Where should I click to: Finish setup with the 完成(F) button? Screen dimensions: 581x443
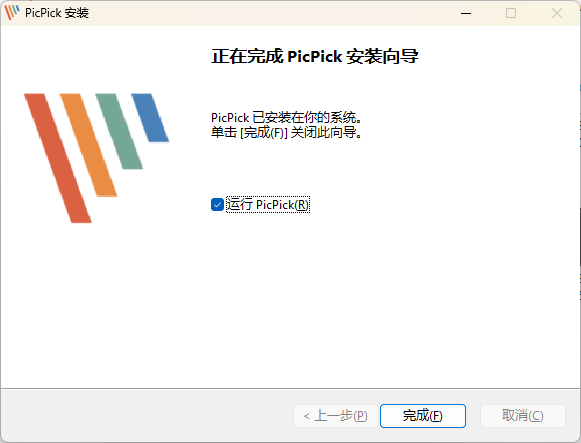click(423, 416)
